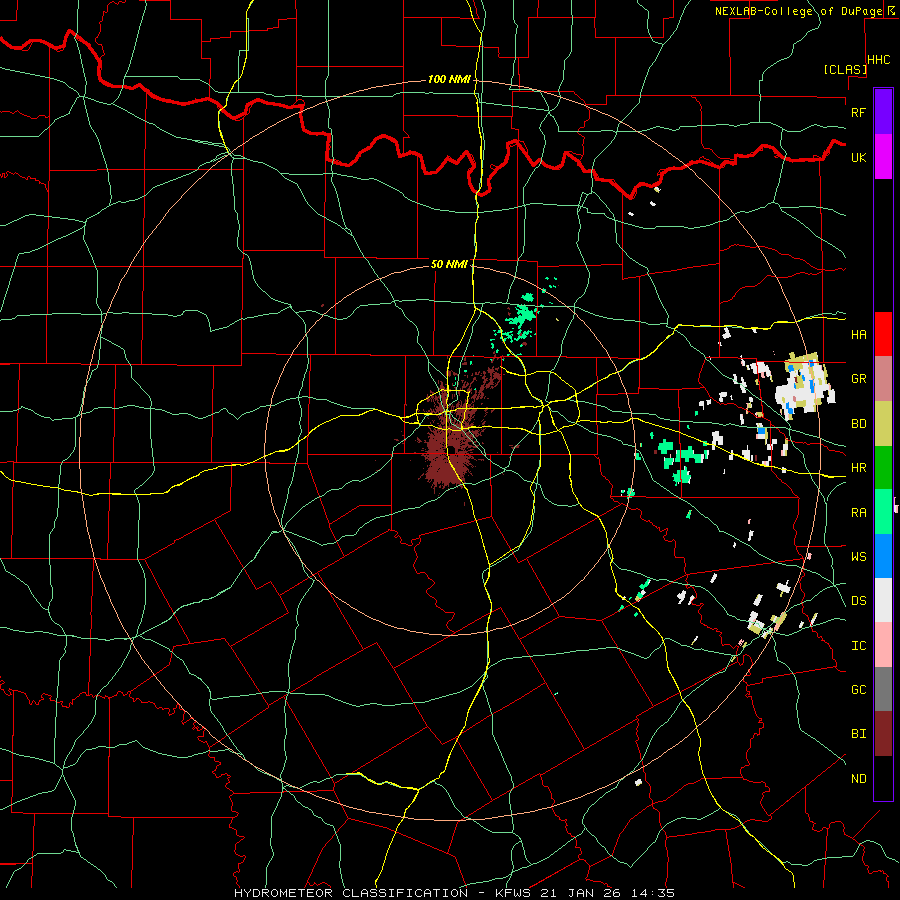This screenshot has height=900, width=900.
Task: Pick the RA light green legend swatch
Action: (x=883, y=512)
